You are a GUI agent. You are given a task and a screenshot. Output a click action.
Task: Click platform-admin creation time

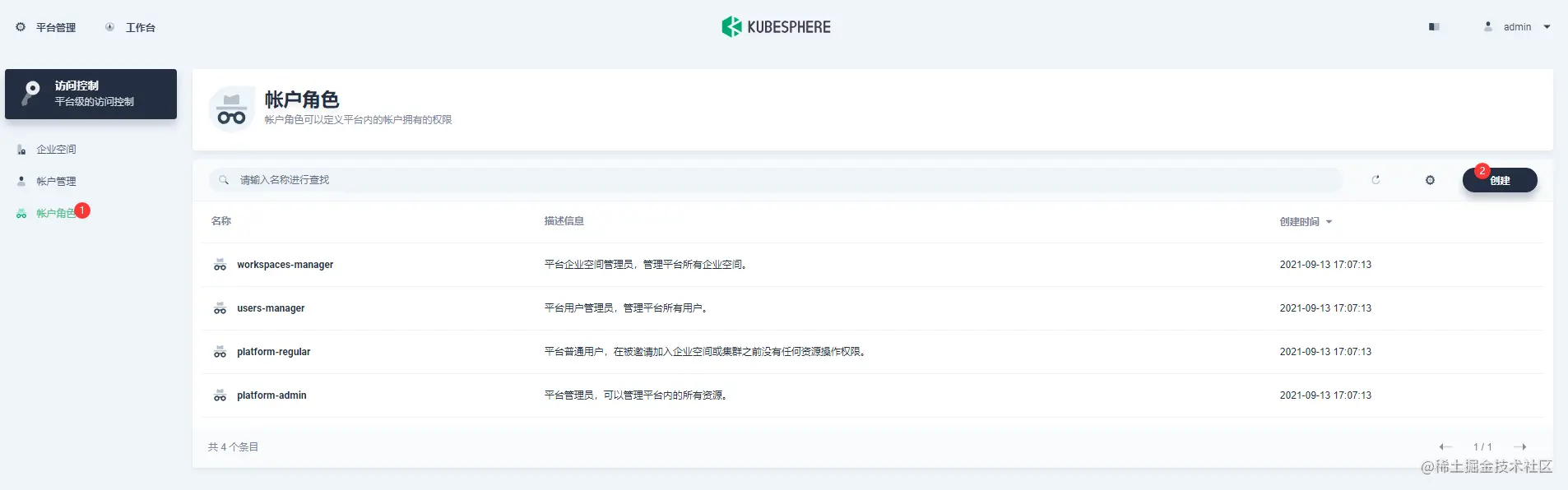(x=1325, y=395)
